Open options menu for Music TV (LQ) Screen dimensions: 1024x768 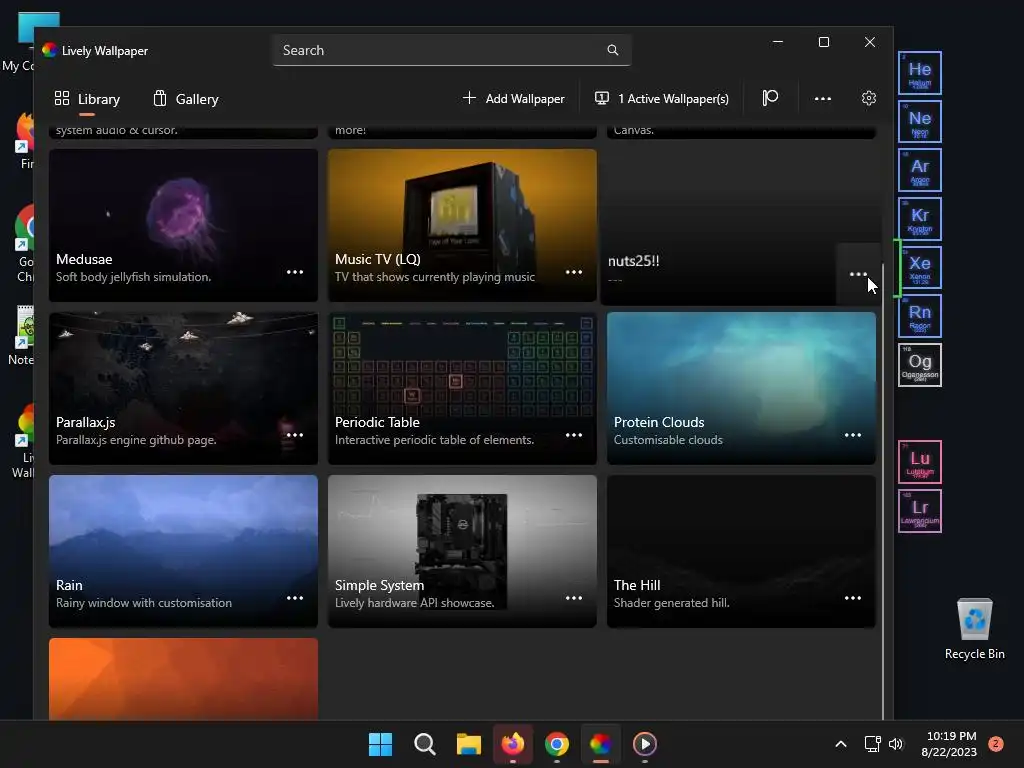(x=574, y=272)
